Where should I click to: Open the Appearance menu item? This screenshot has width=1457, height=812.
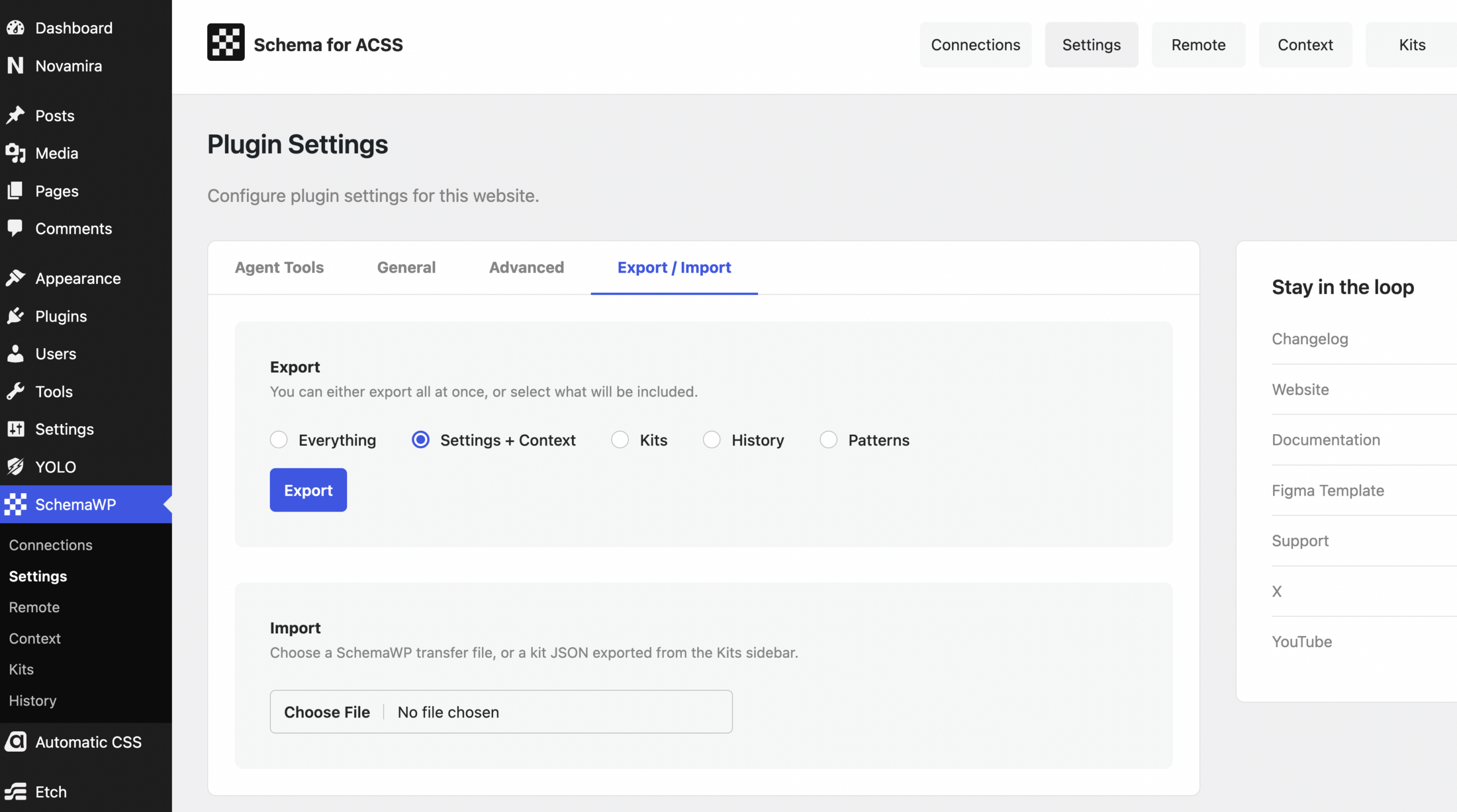pyautogui.click(x=86, y=278)
